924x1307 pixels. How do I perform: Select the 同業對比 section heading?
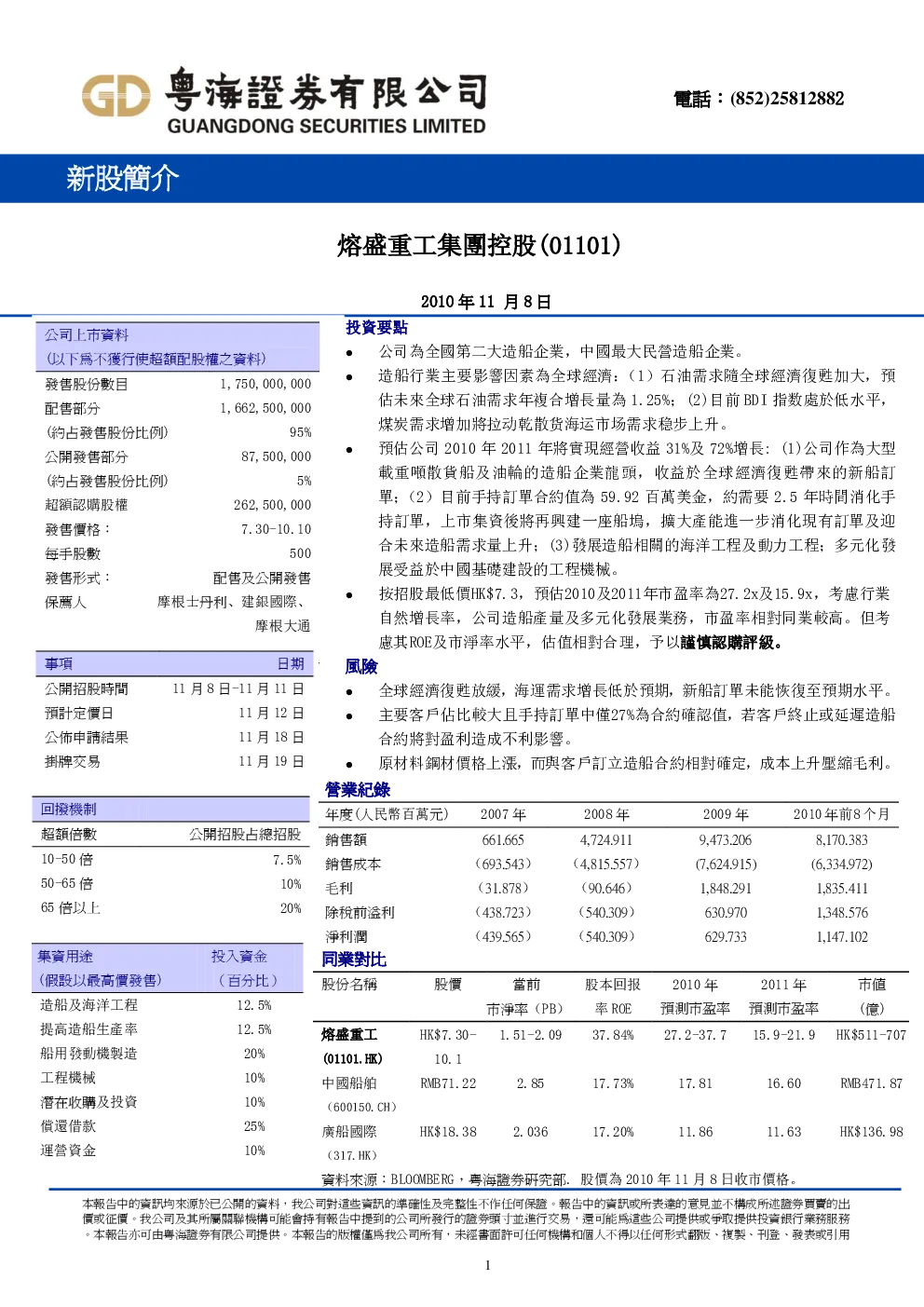point(354,960)
